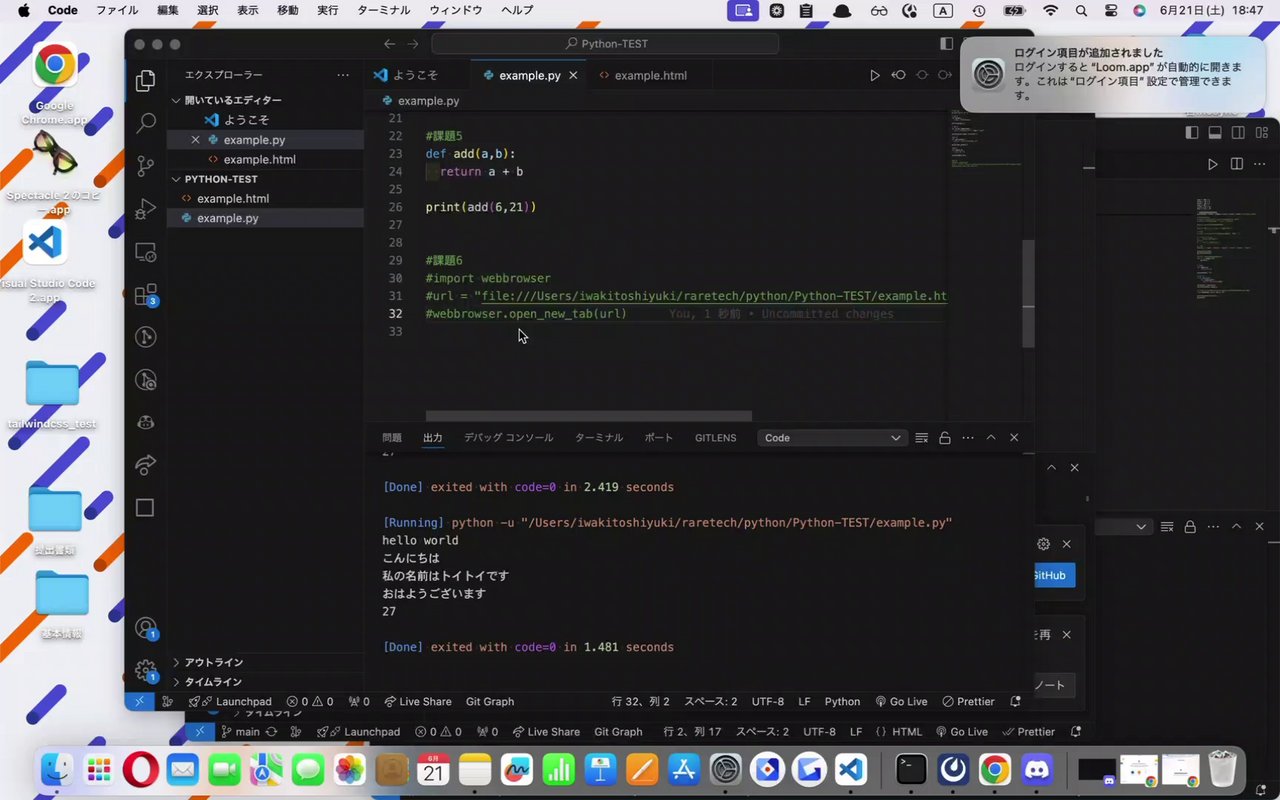1280x800 pixels.
Task: Click the Spaces: 2 indentation selector in front window
Action: click(x=710, y=702)
